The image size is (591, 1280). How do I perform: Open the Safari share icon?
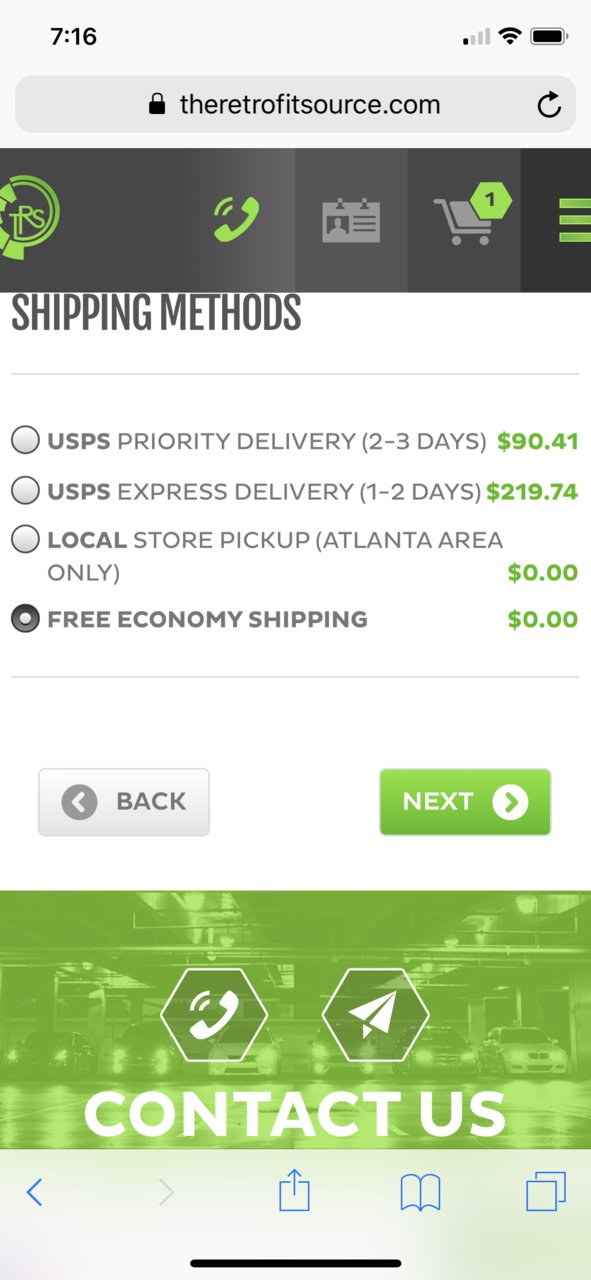294,1191
